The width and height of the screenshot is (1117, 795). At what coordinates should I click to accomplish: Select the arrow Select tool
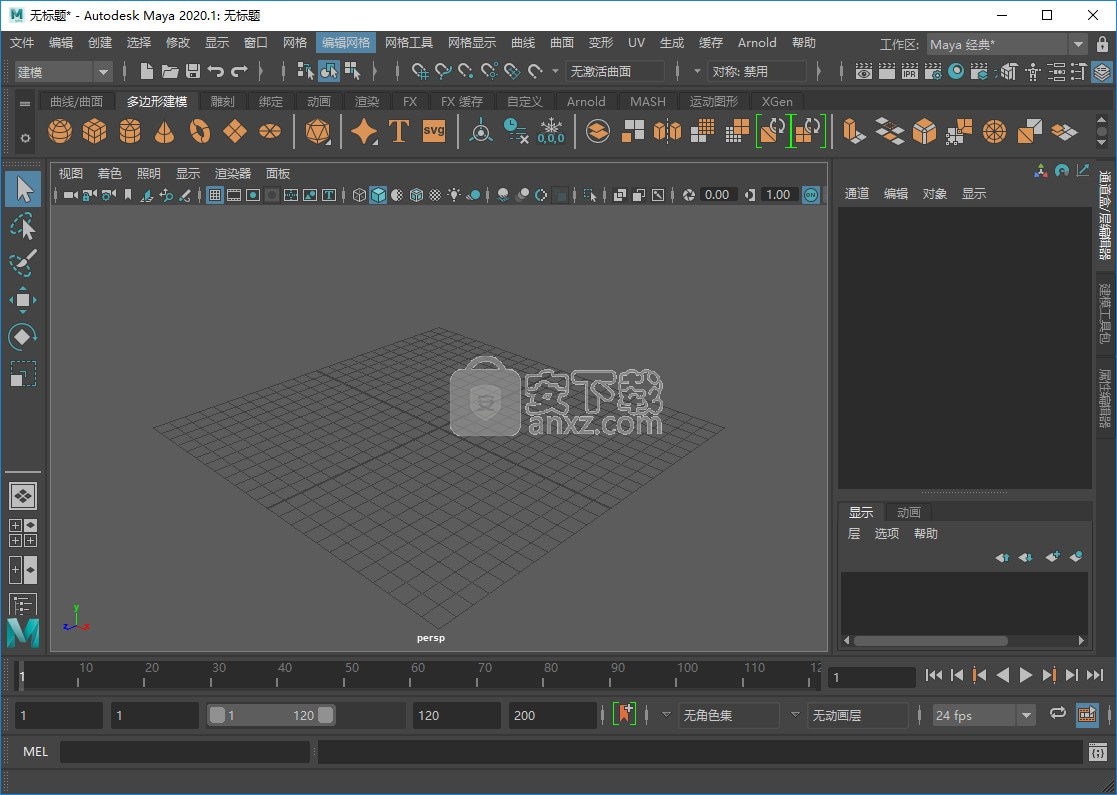click(24, 190)
